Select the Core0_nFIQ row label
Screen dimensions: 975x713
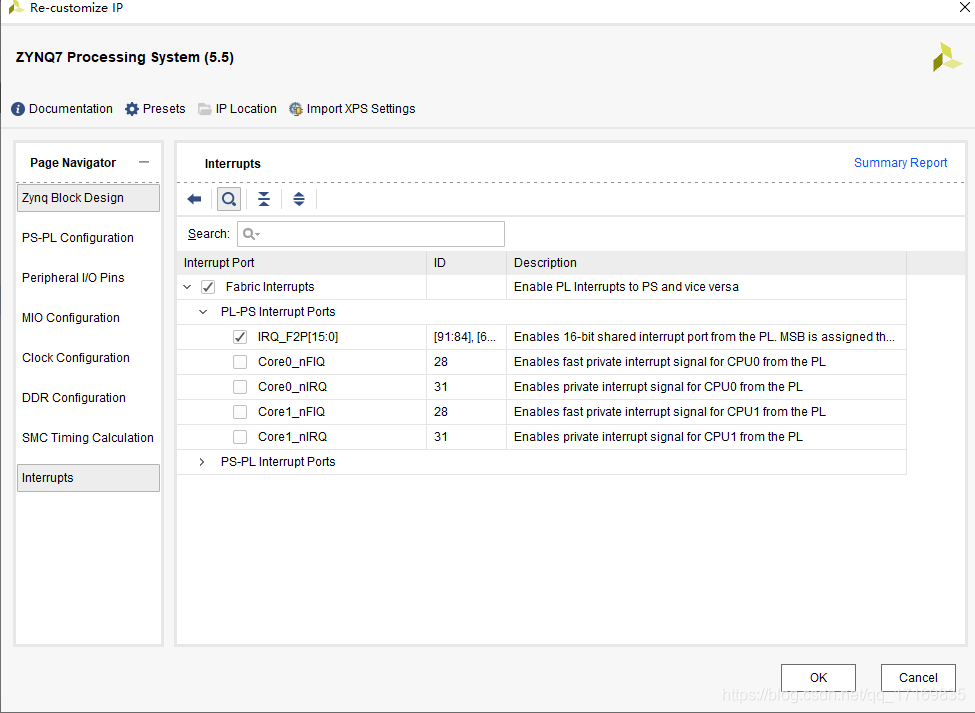[292, 362]
